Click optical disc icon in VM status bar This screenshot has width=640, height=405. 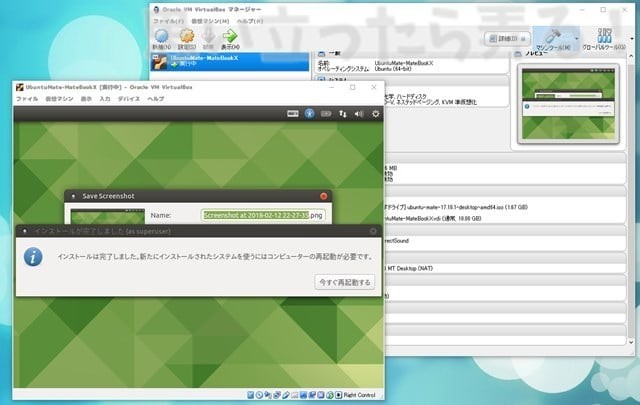259,395
